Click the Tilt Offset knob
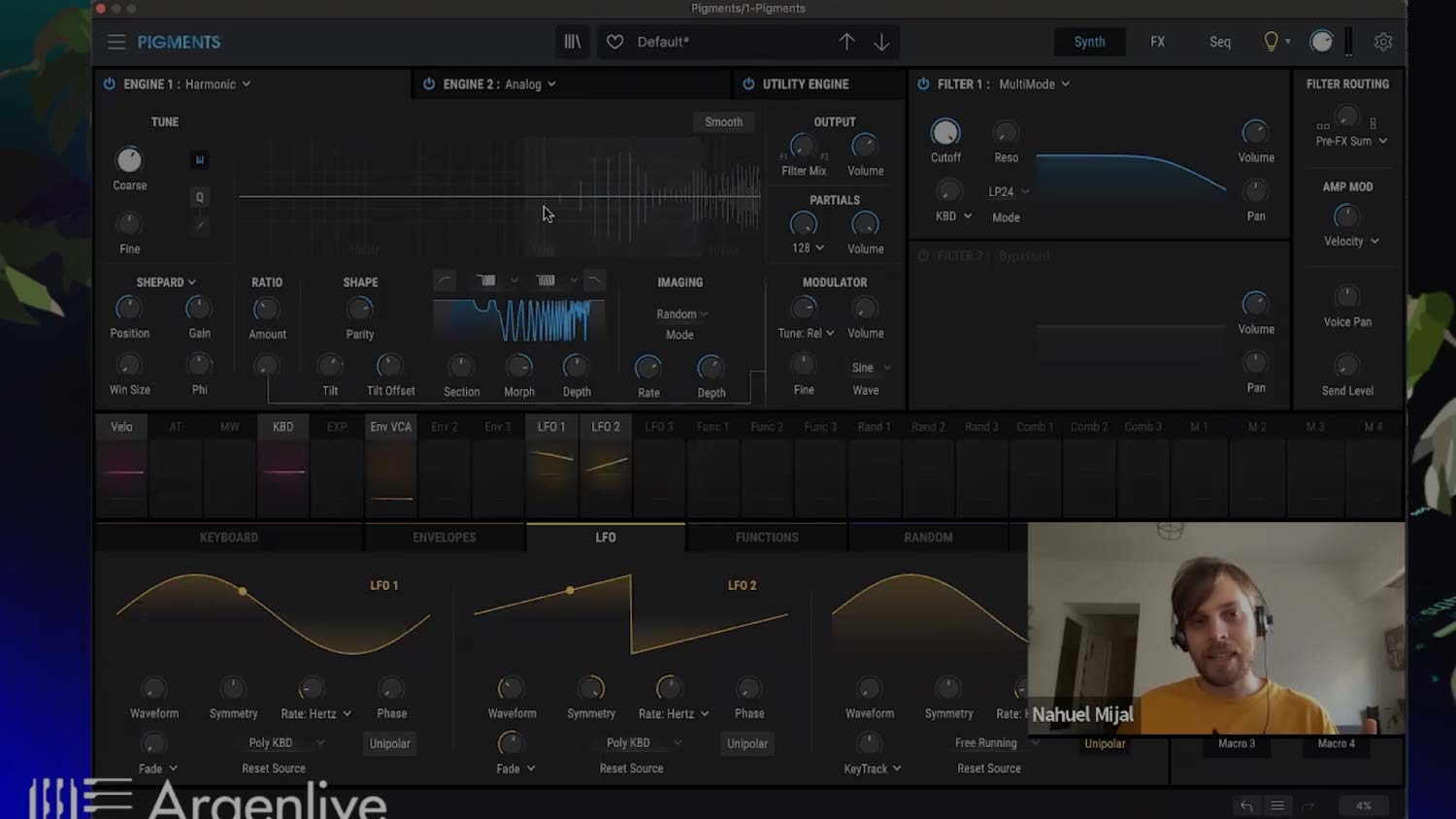Viewport: 1456px width, 819px height. [x=389, y=366]
